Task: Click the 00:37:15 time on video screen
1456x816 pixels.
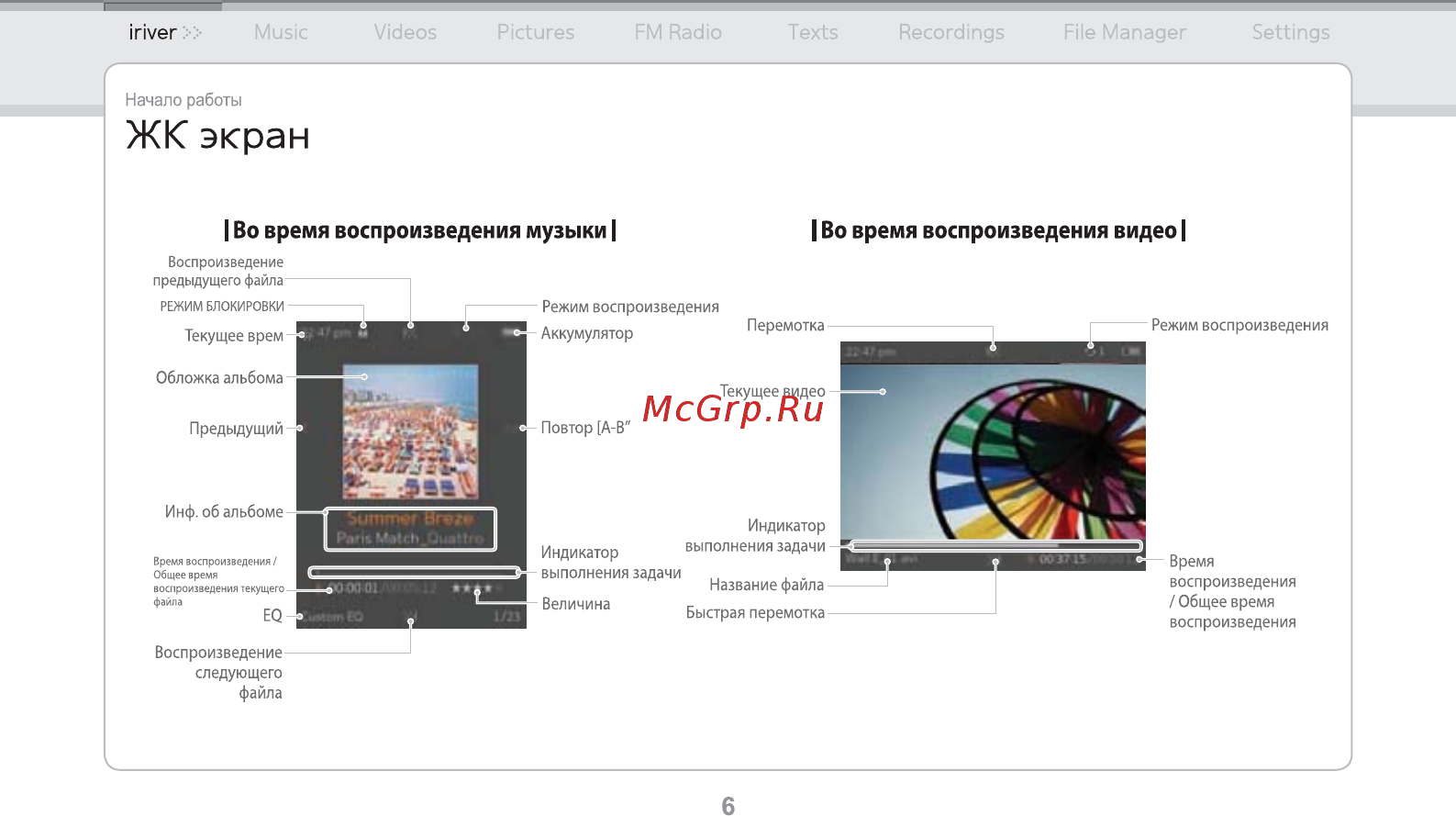Action: coord(1062,559)
